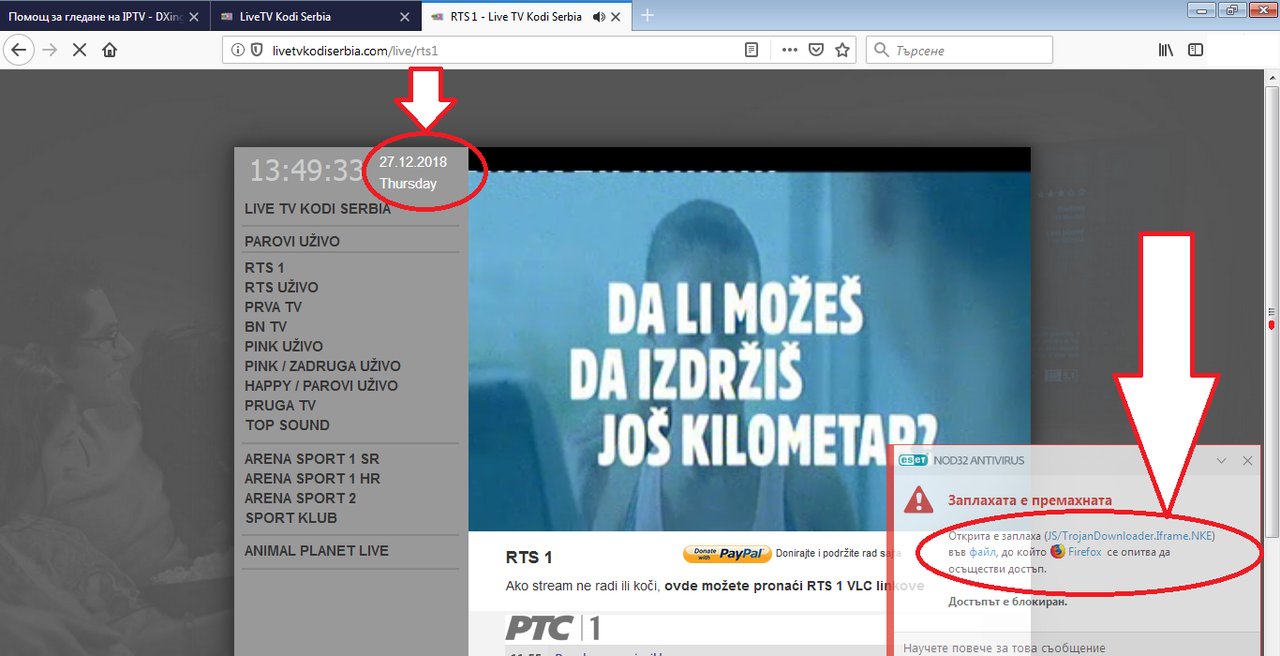Open tracking protection shield icon
This screenshot has height=656, width=1280.
(256, 50)
